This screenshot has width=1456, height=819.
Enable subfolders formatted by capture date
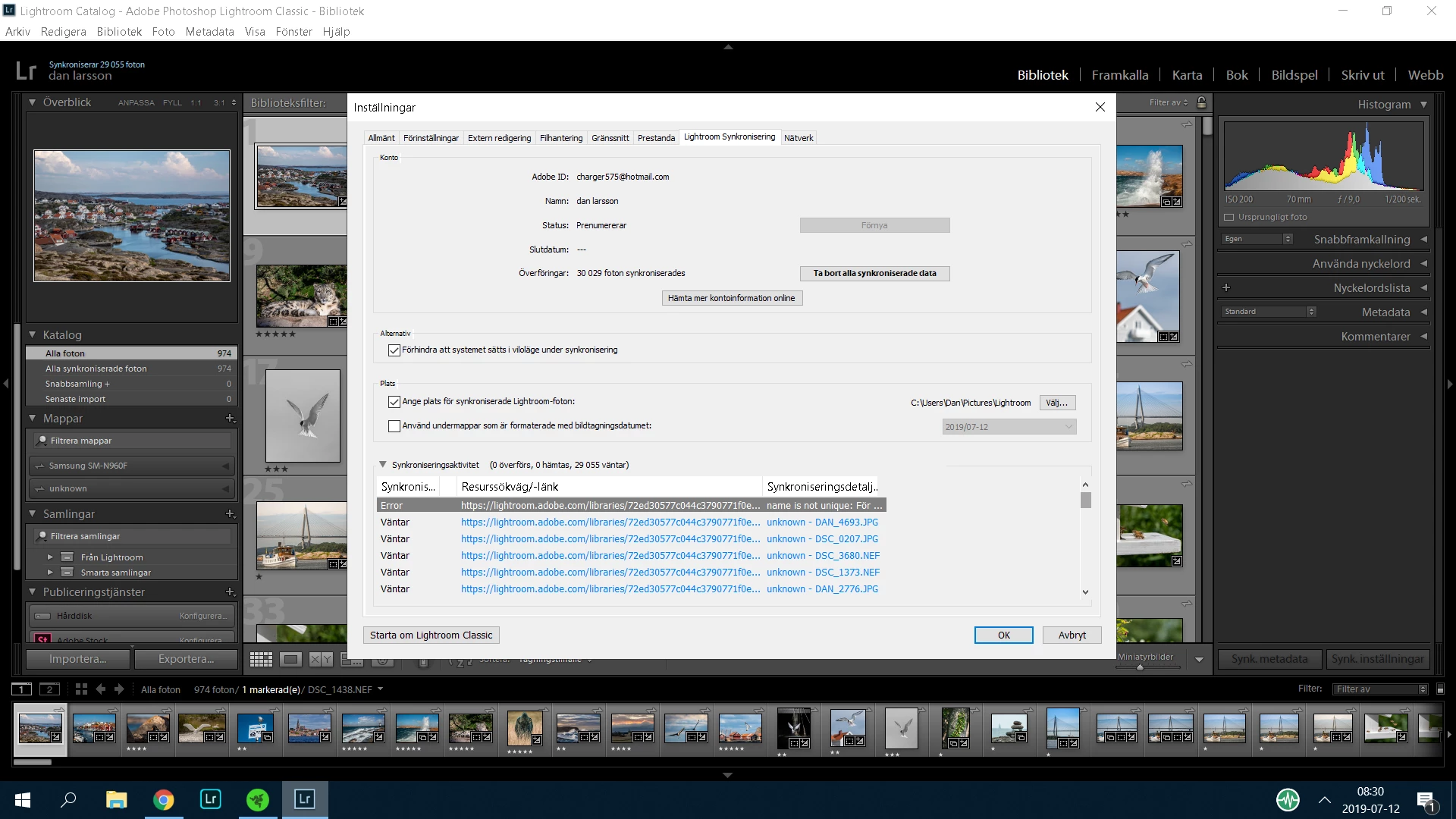point(394,426)
